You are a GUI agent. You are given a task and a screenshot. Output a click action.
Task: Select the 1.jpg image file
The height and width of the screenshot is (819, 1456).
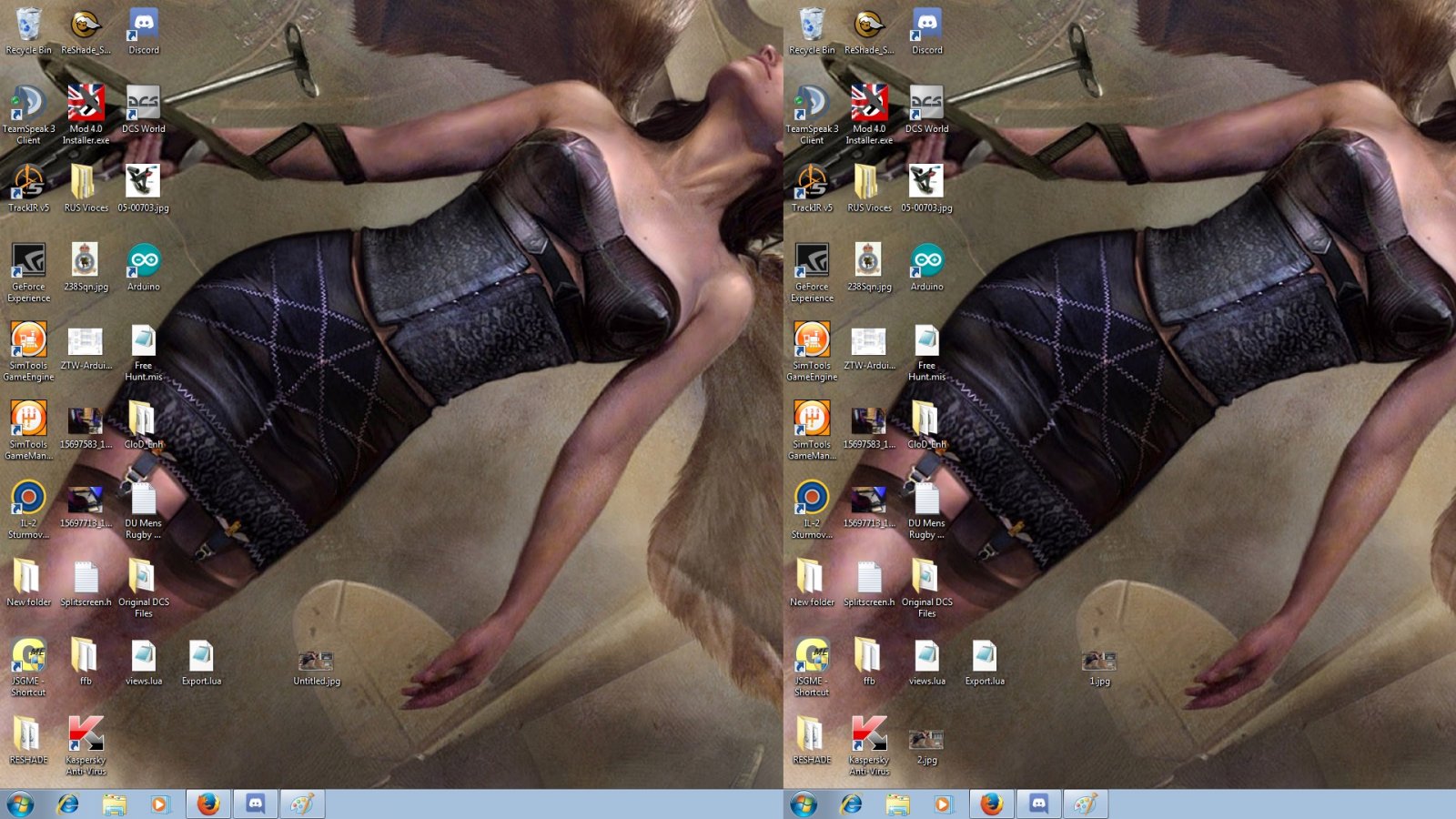tap(1099, 667)
